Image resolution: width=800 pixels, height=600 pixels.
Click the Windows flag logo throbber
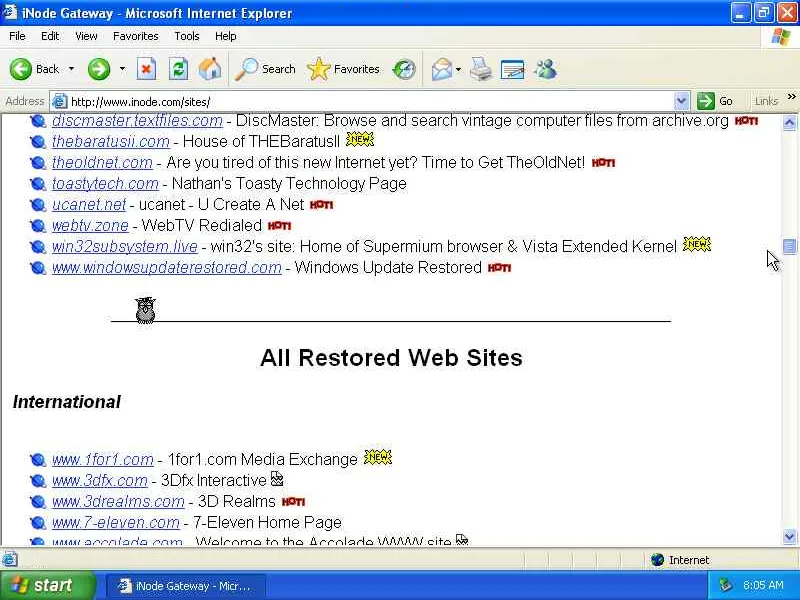(x=781, y=37)
